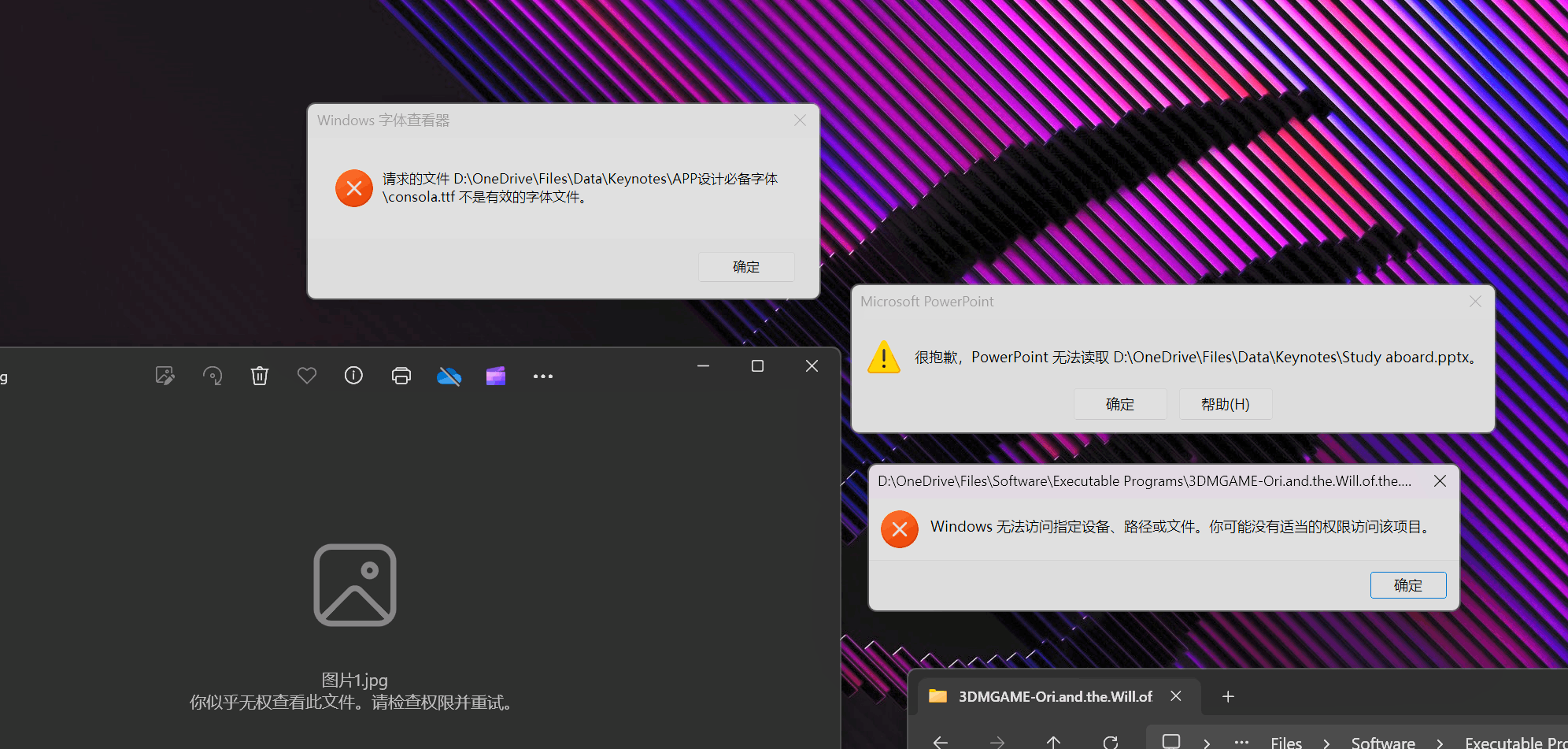Open Clipchamp video editor icon in Photos

[x=496, y=376]
